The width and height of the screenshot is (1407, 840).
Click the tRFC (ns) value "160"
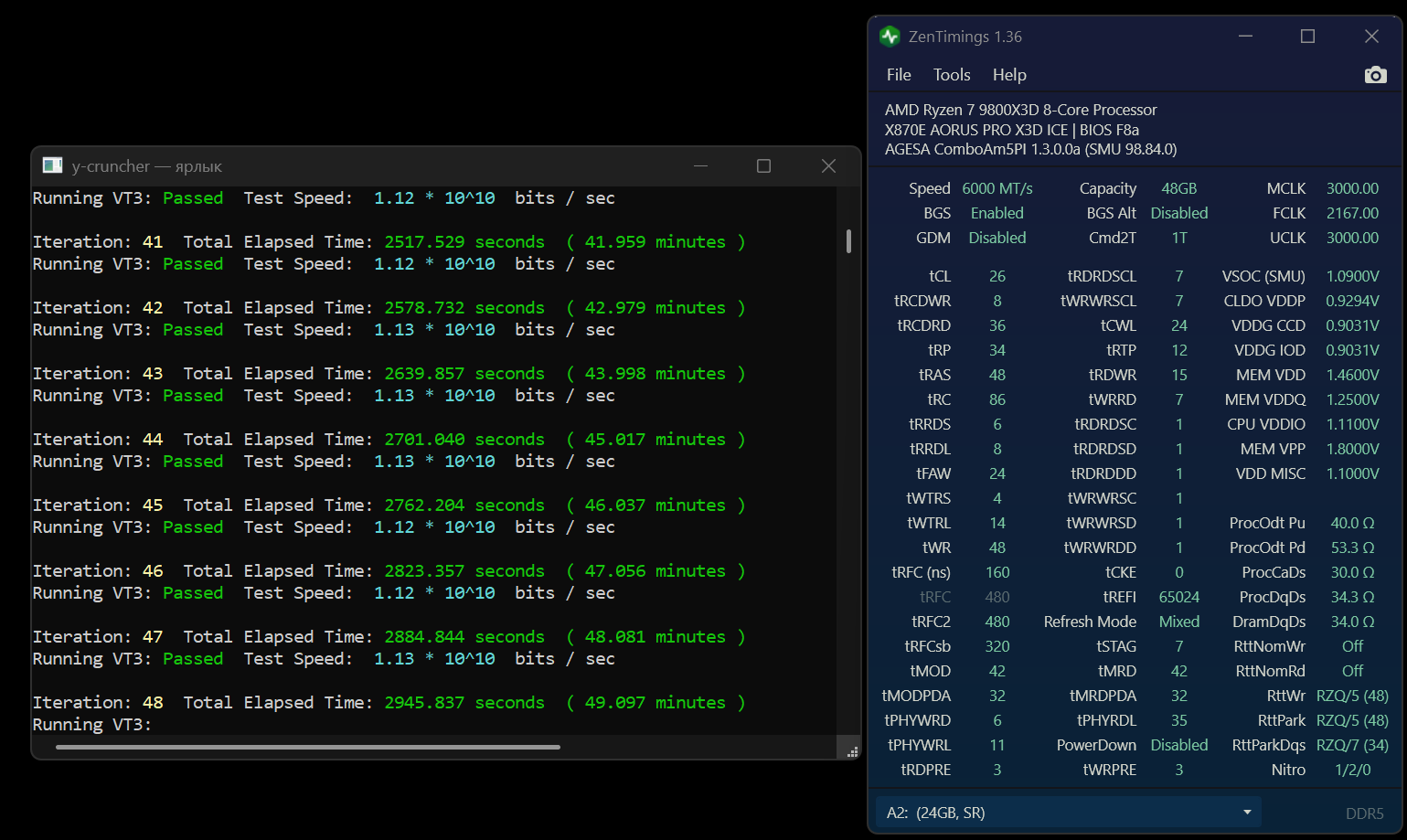(x=997, y=572)
